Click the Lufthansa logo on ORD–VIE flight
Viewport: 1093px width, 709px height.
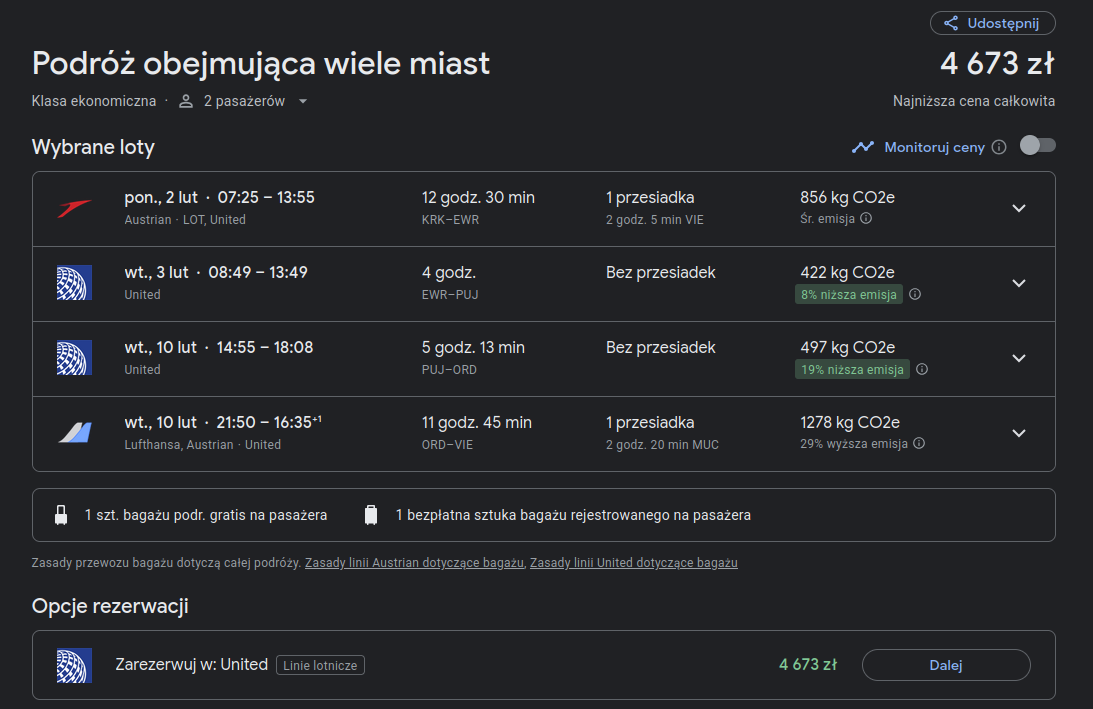pos(75,433)
